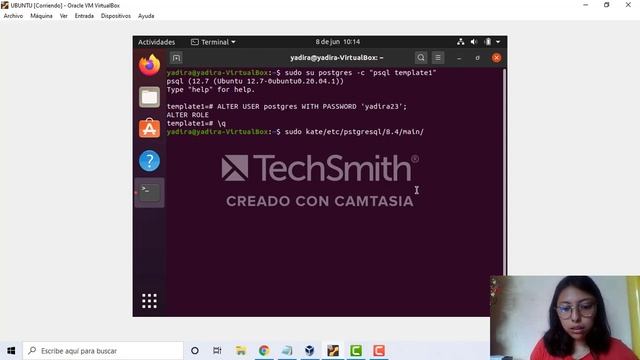Click the Windows Start button
The image size is (640, 360).
11,351
